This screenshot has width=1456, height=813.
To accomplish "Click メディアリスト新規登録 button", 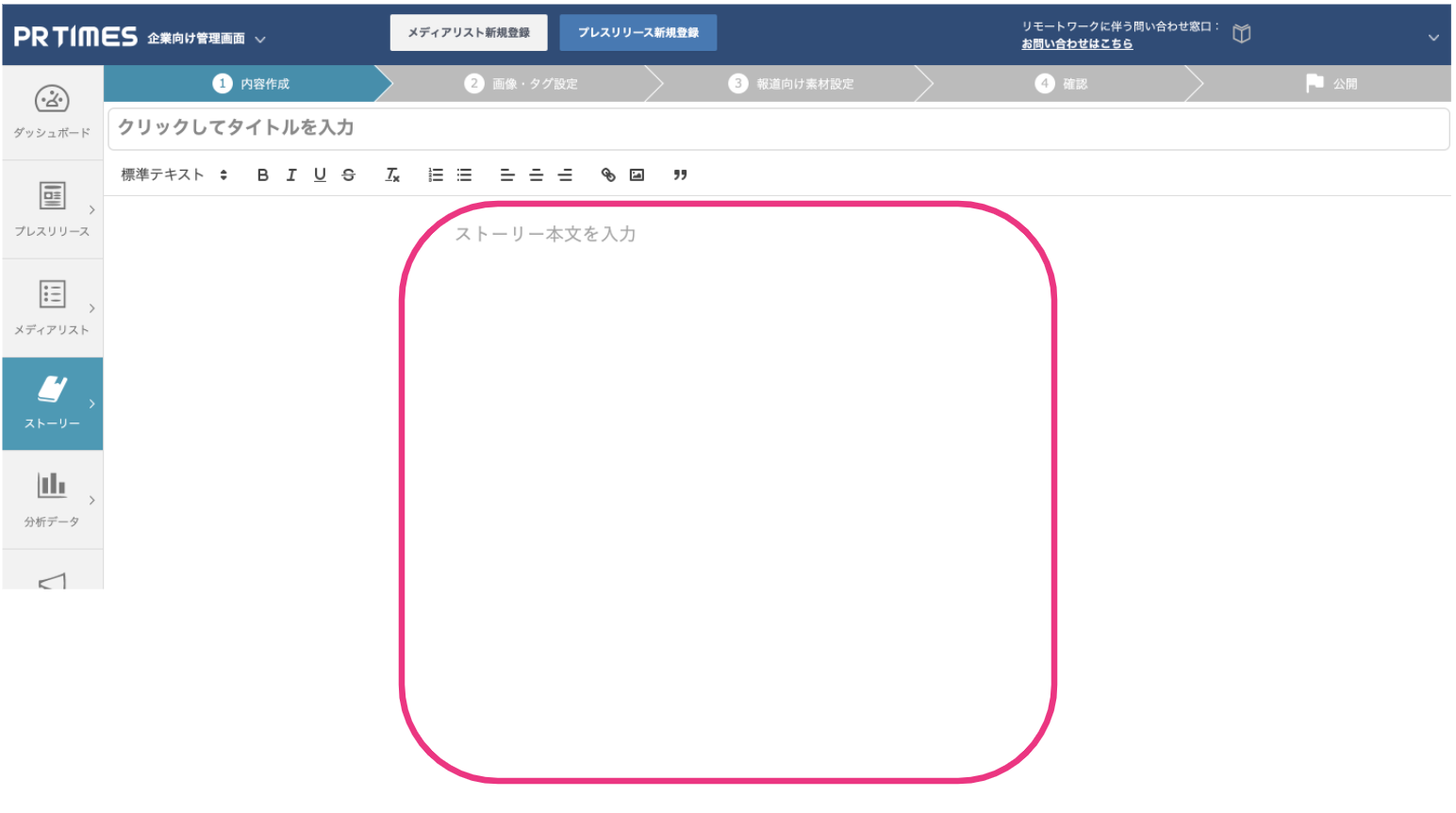I will point(469,32).
